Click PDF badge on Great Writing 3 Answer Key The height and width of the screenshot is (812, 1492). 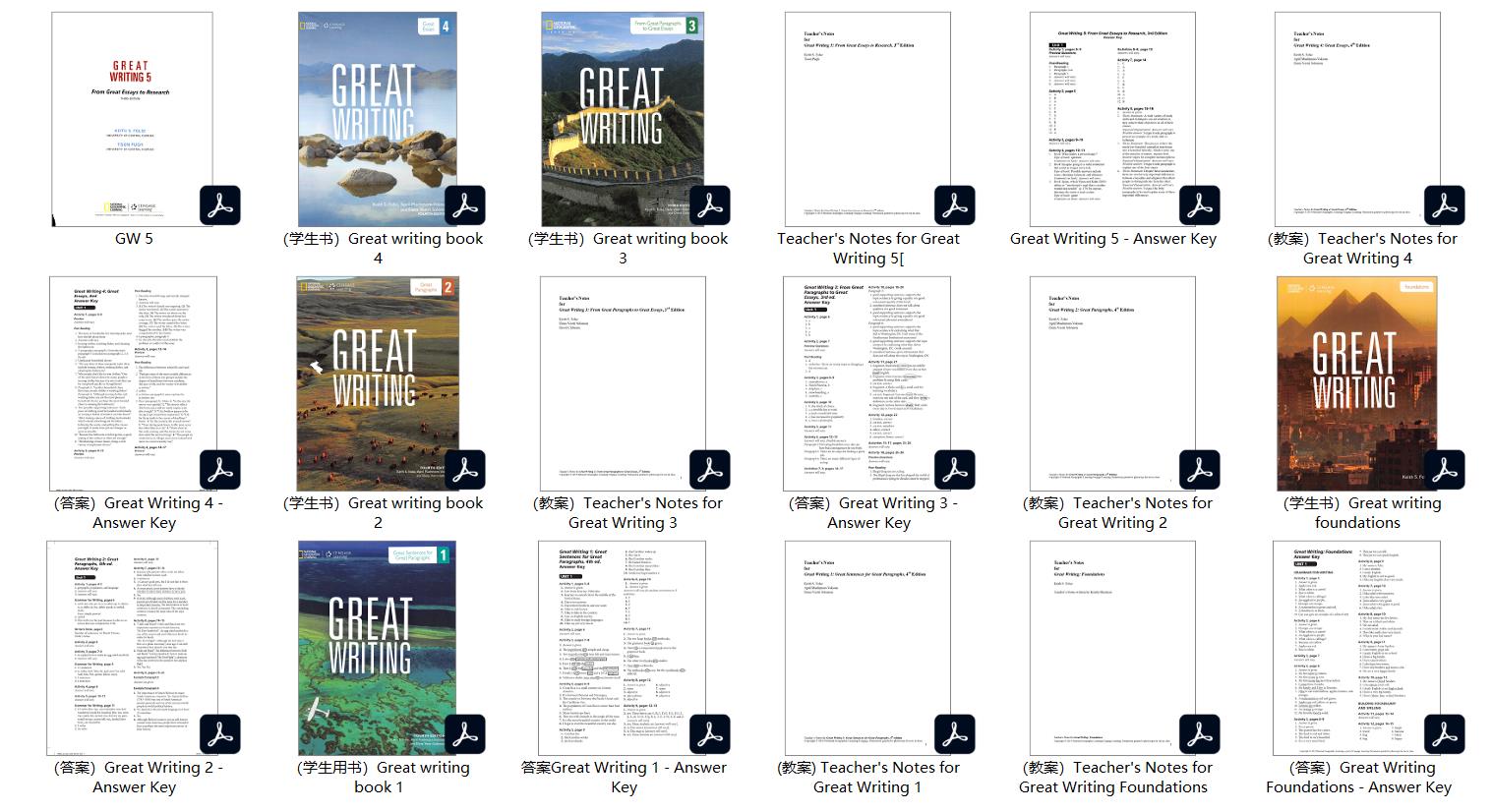(x=954, y=471)
